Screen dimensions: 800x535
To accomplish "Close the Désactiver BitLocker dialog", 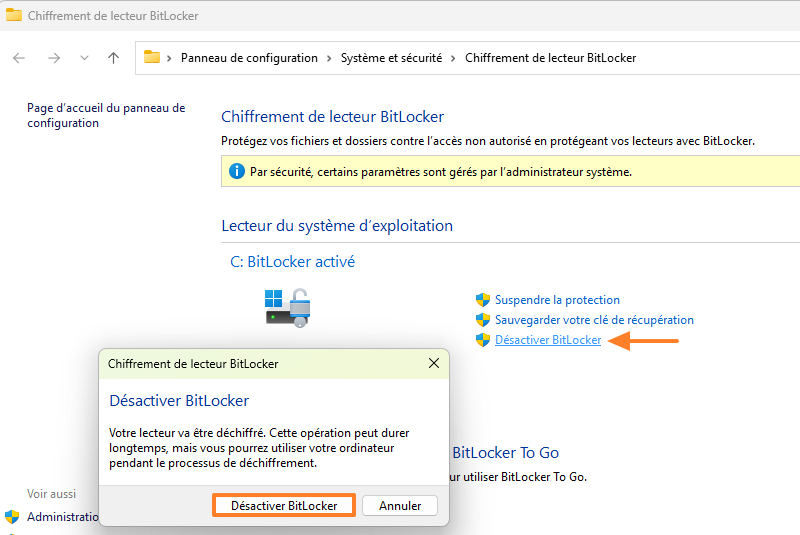I will click(433, 364).
